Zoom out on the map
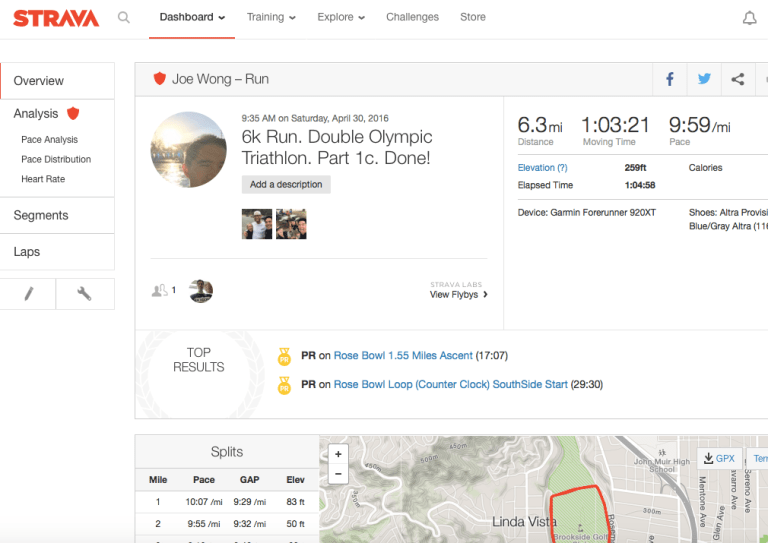Screen dimensions: 768x543 339,474
